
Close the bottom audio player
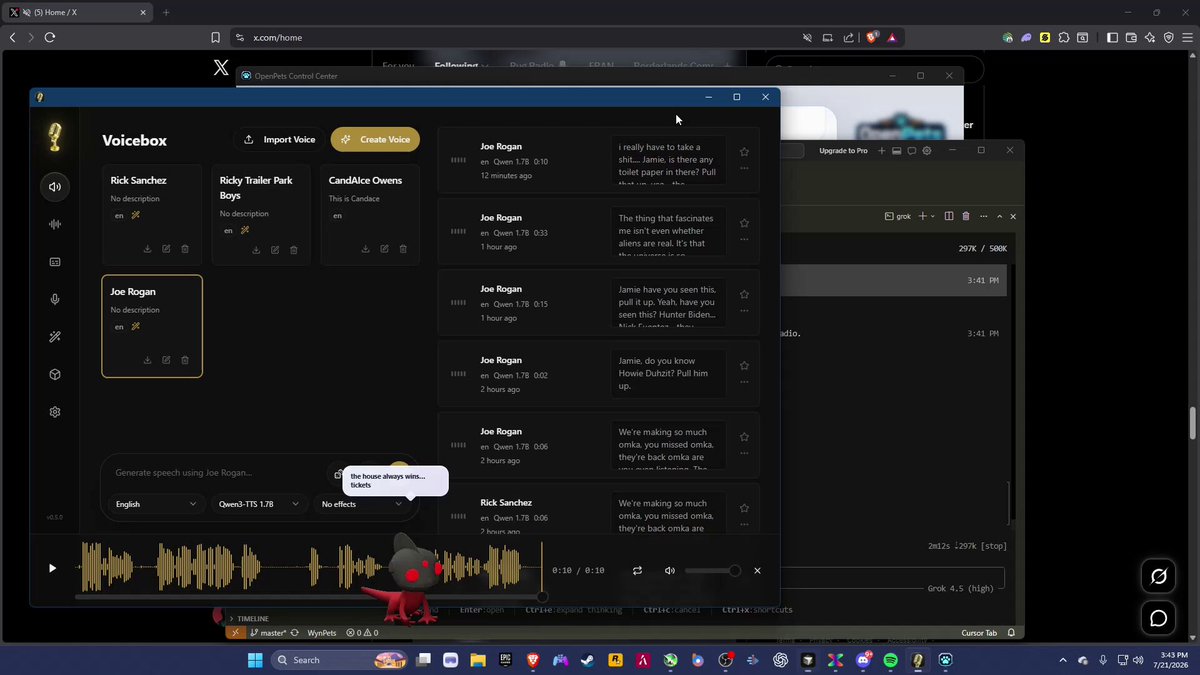[x=757, y=570]
